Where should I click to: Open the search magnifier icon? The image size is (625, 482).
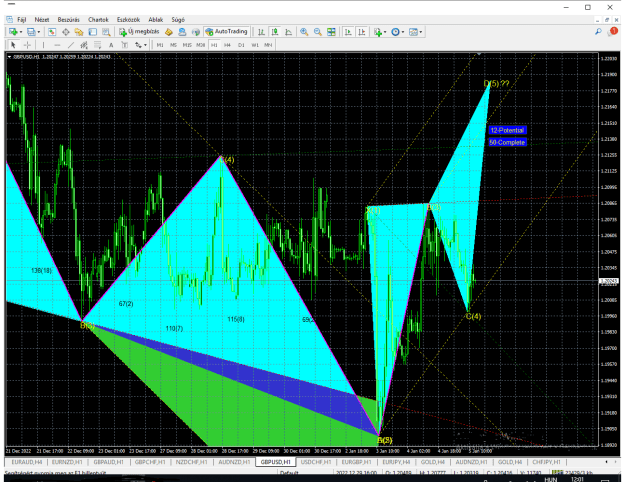tap(598, 32)
